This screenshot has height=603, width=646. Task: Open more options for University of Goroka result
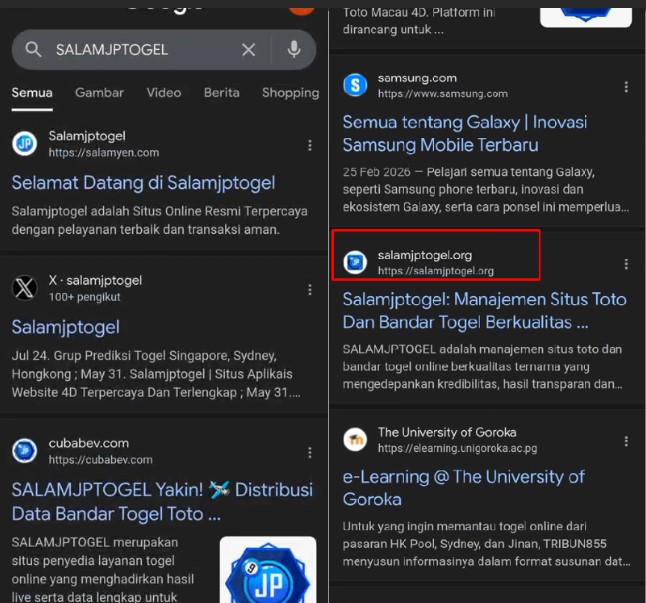coord(626,441)
